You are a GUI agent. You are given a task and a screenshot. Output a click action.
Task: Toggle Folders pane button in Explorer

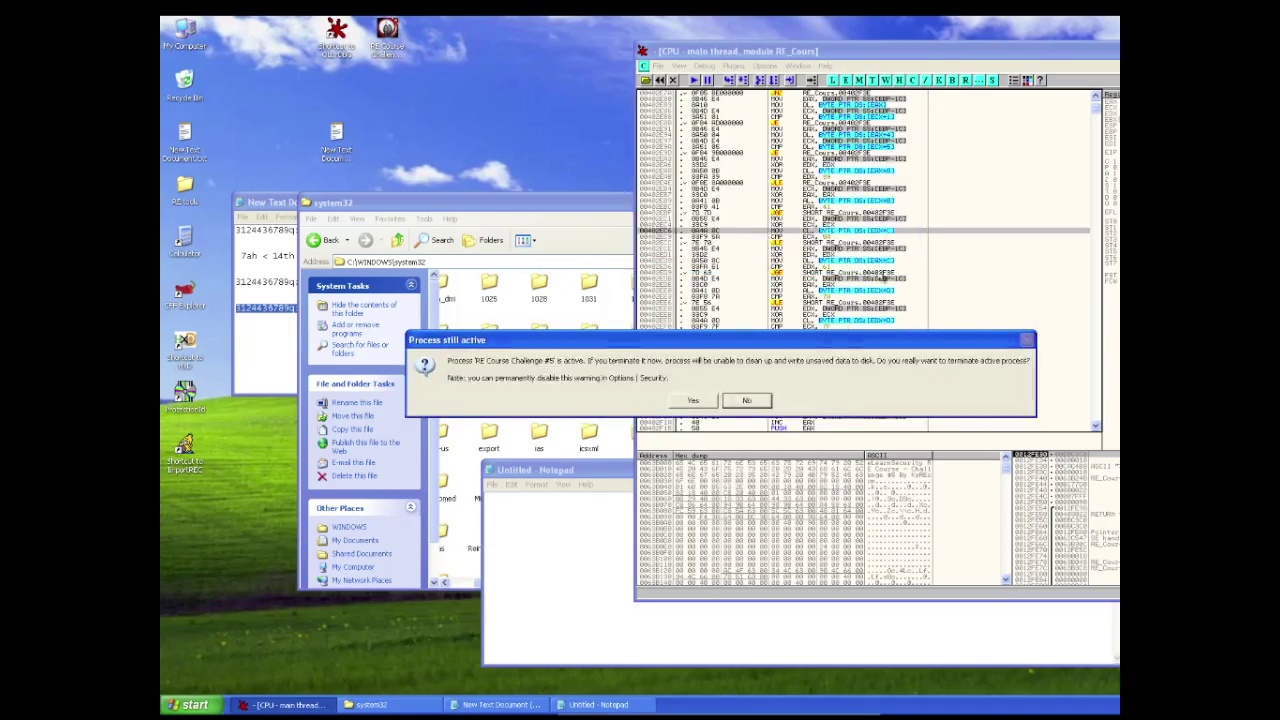(x=483, y=240)
